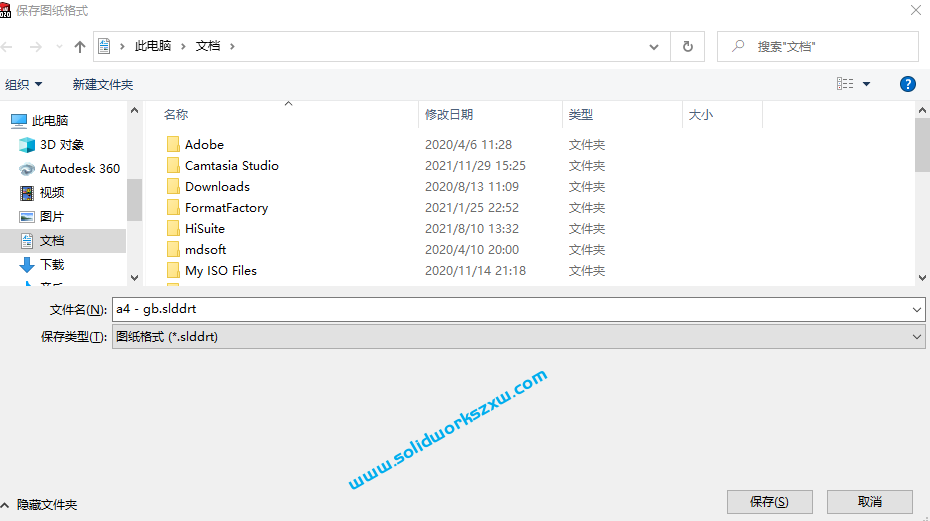Change view layout icon
Screen dimensions: 930x521
(845, 84)
